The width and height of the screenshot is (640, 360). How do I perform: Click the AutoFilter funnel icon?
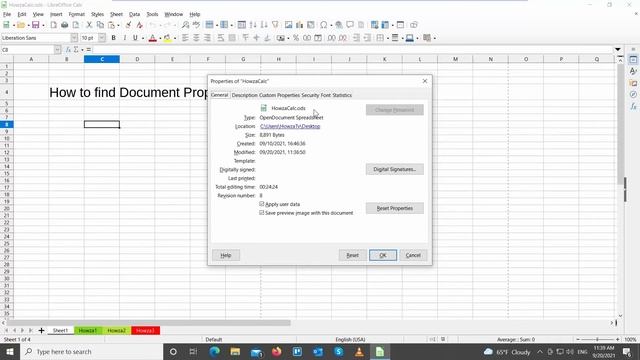(275, 25)
